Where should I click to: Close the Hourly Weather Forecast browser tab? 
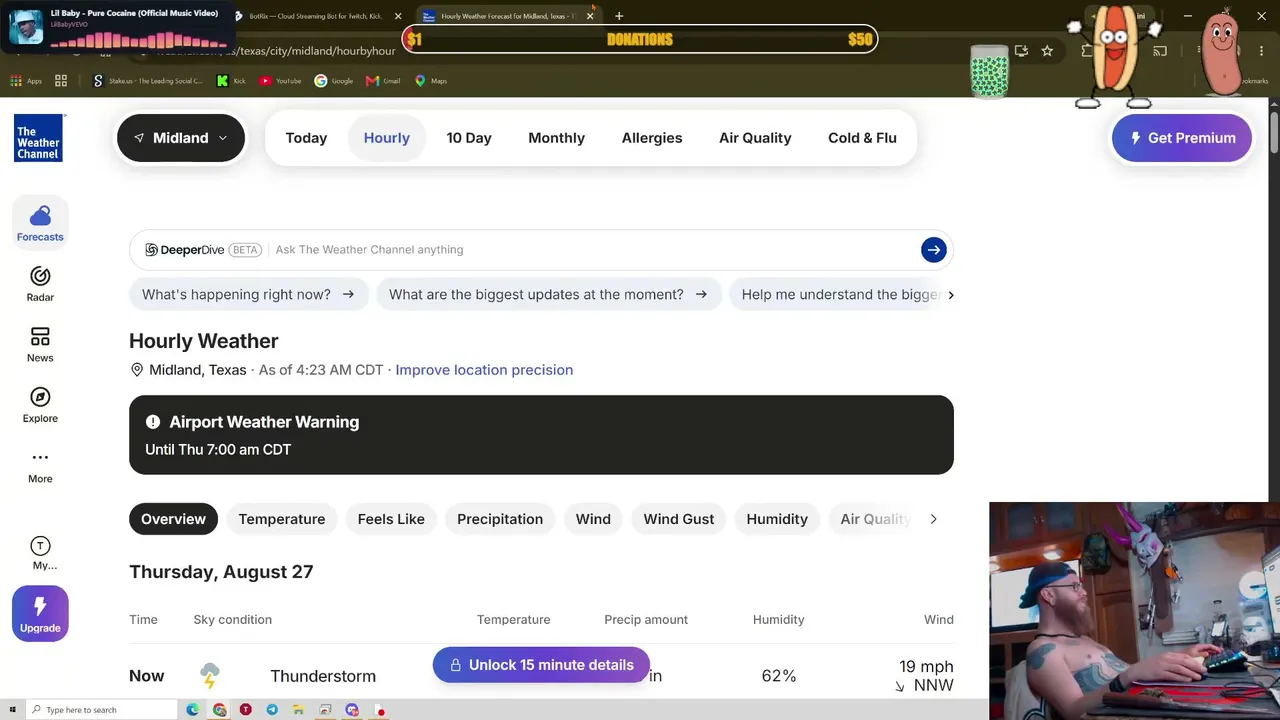[590, 16]
